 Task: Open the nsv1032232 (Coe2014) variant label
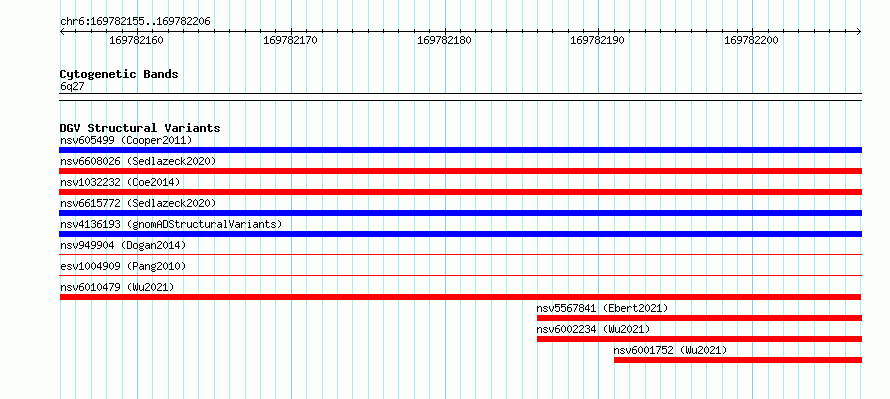pos(120,182)
